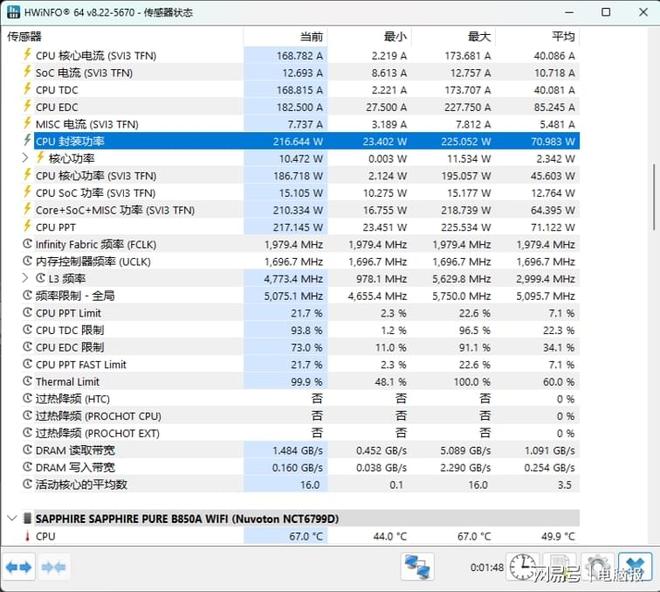Open the network remote-monitoring icon
Image resolution: width=660 pixels, height=592 pixels.
pos(417,567)
